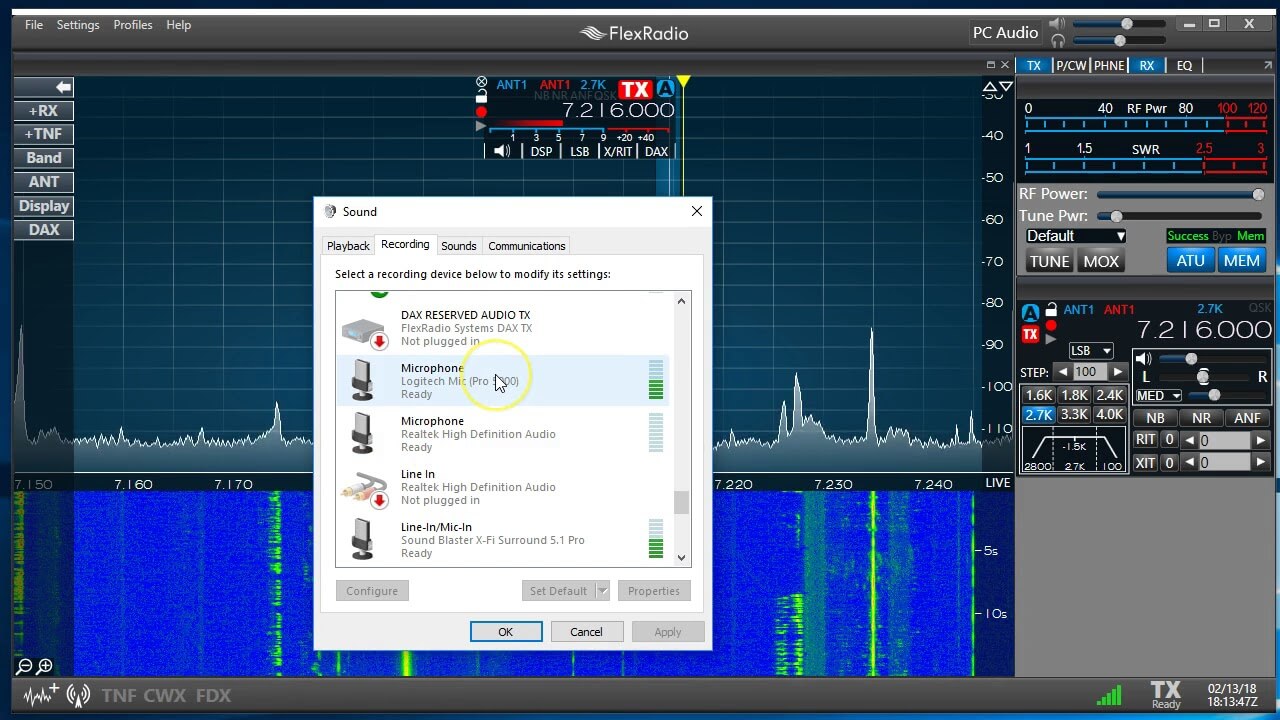The image size is (1280, 720).
Task: Apply the sound settings changes
Action: tap(668, 631)
